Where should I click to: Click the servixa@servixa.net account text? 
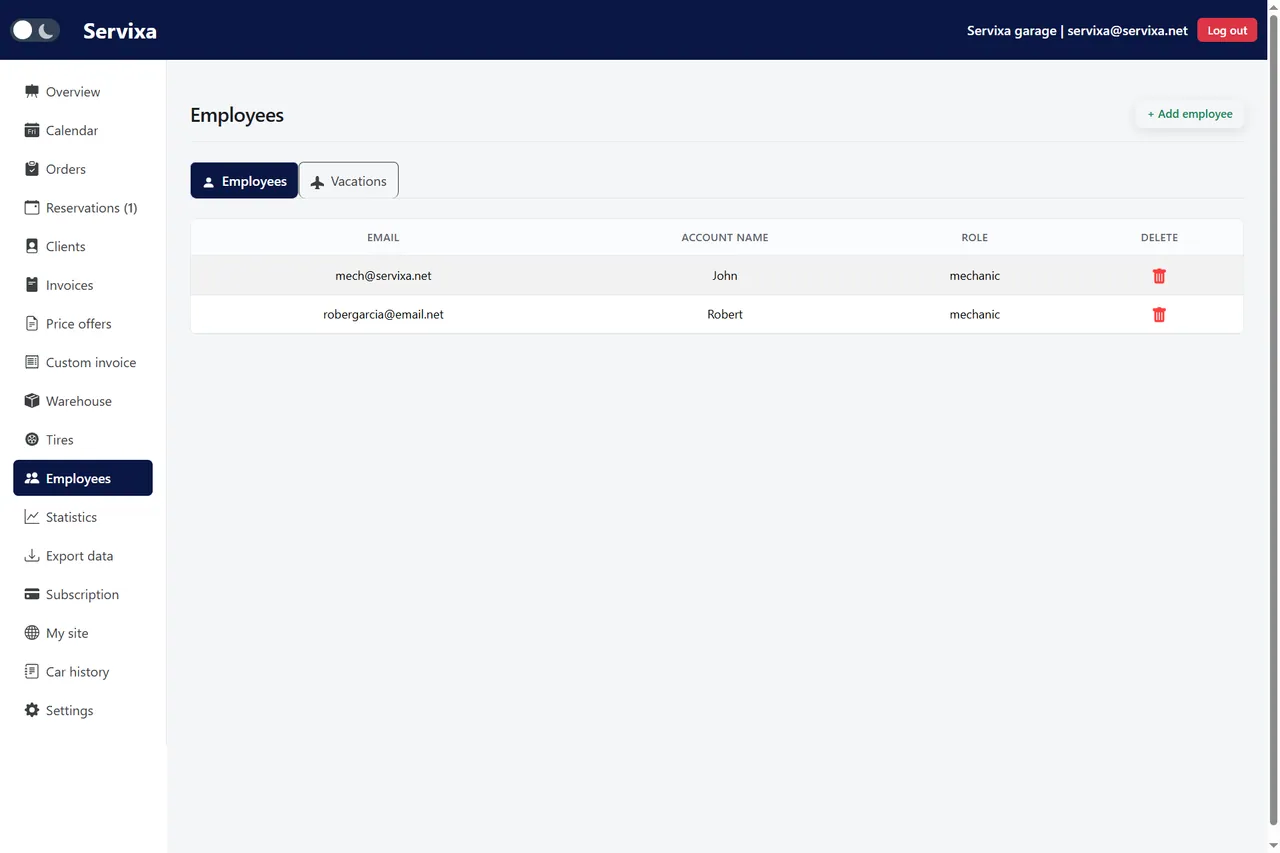pos(1127,31)
